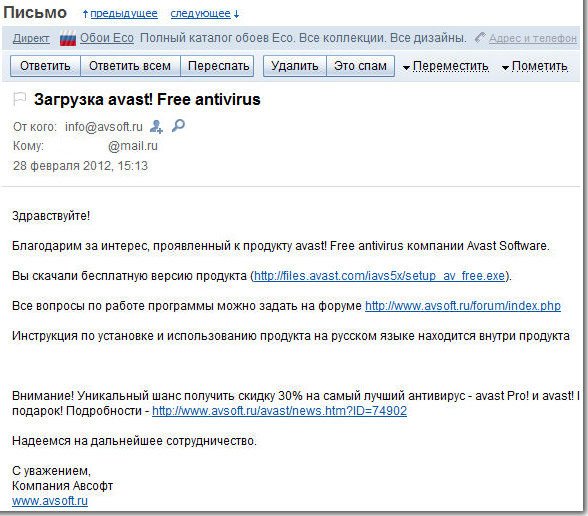Click the Ответить всем button
588x516 pixels.
130,66
